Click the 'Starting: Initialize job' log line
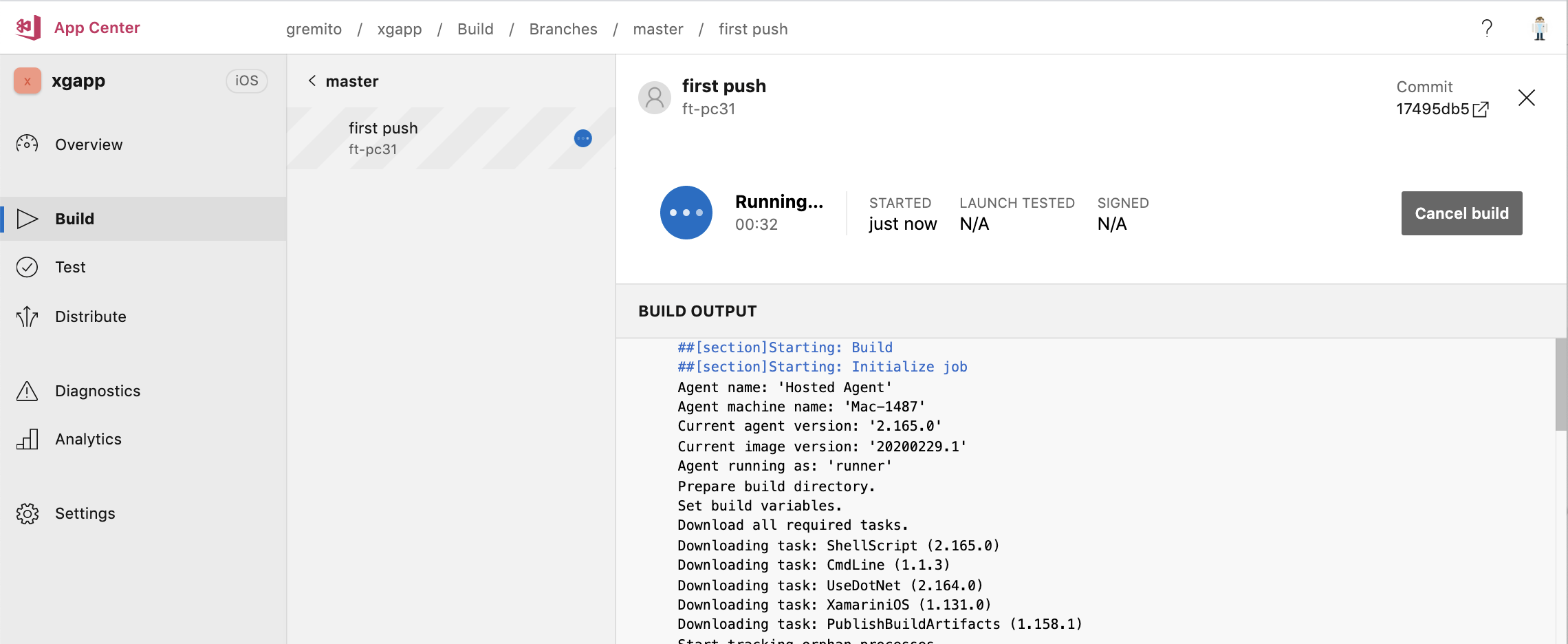Viewport: 1568px width, 644px height. pos(823,367)
